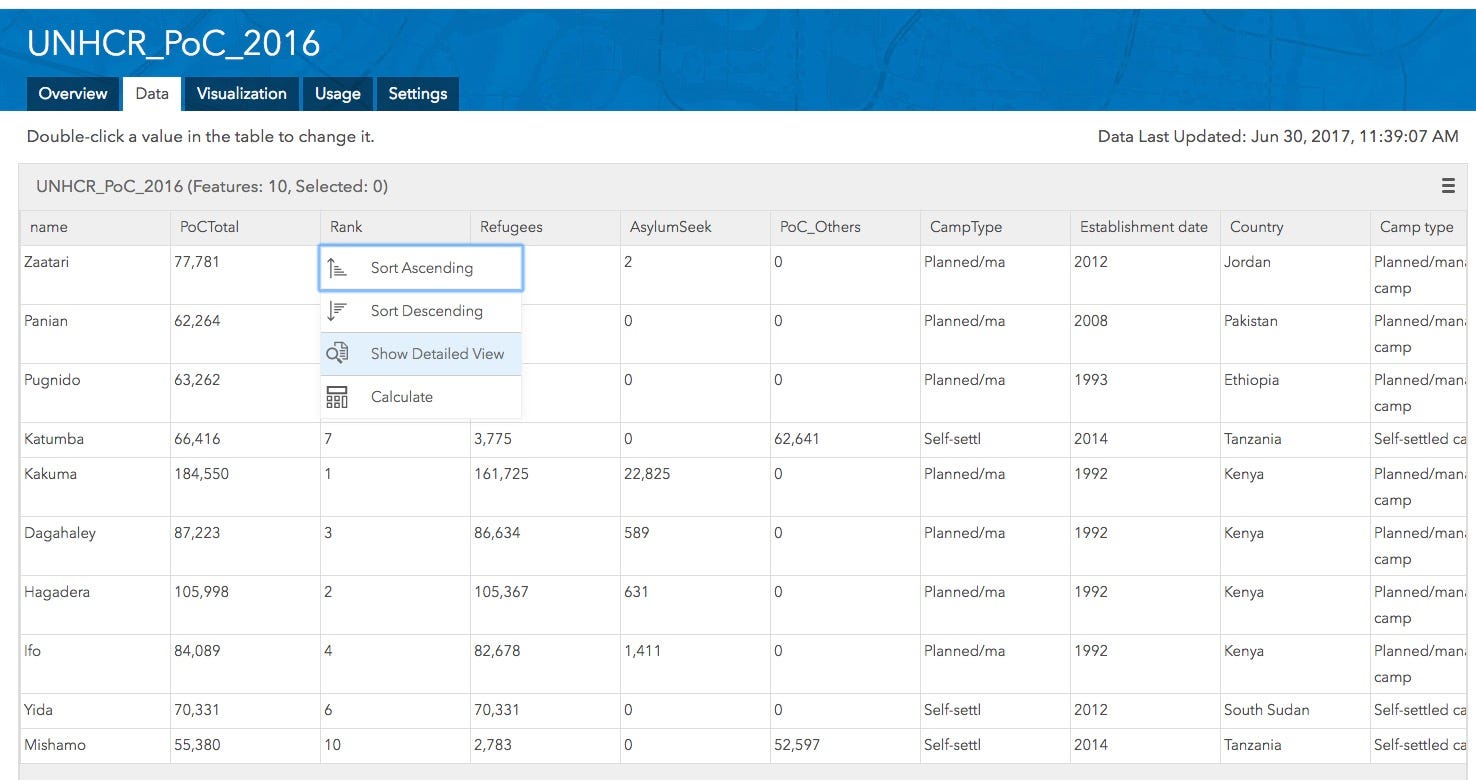The height and width of the screenshot is (780, 1476).
Task: Open the table options hamburger menu
Action: [1448, 186]
